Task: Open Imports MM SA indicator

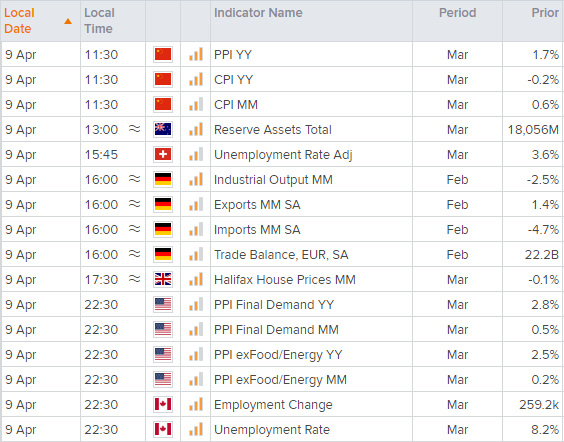Action: coord(257,229)
